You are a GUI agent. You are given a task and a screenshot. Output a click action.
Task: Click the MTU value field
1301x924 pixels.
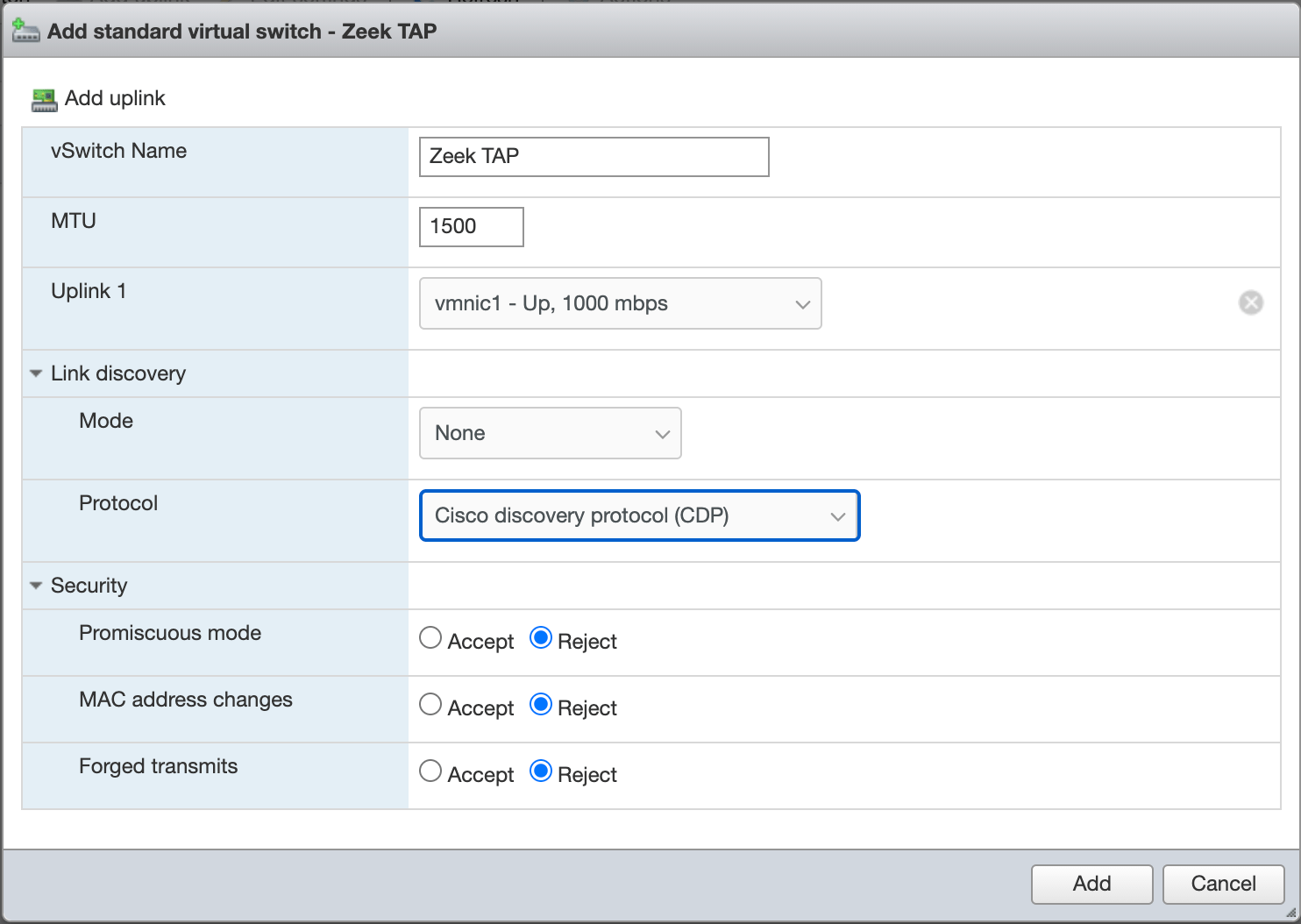click(471, 226)
